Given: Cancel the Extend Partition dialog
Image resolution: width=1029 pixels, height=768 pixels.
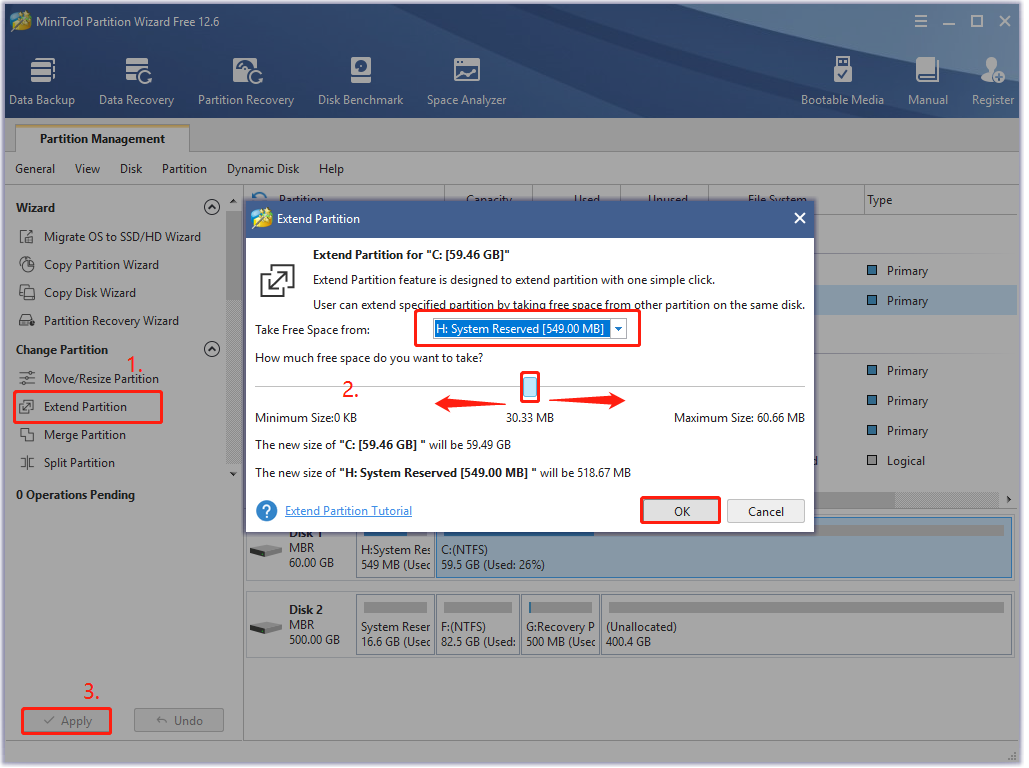Looking at the screenshot, I should point(766,511).
